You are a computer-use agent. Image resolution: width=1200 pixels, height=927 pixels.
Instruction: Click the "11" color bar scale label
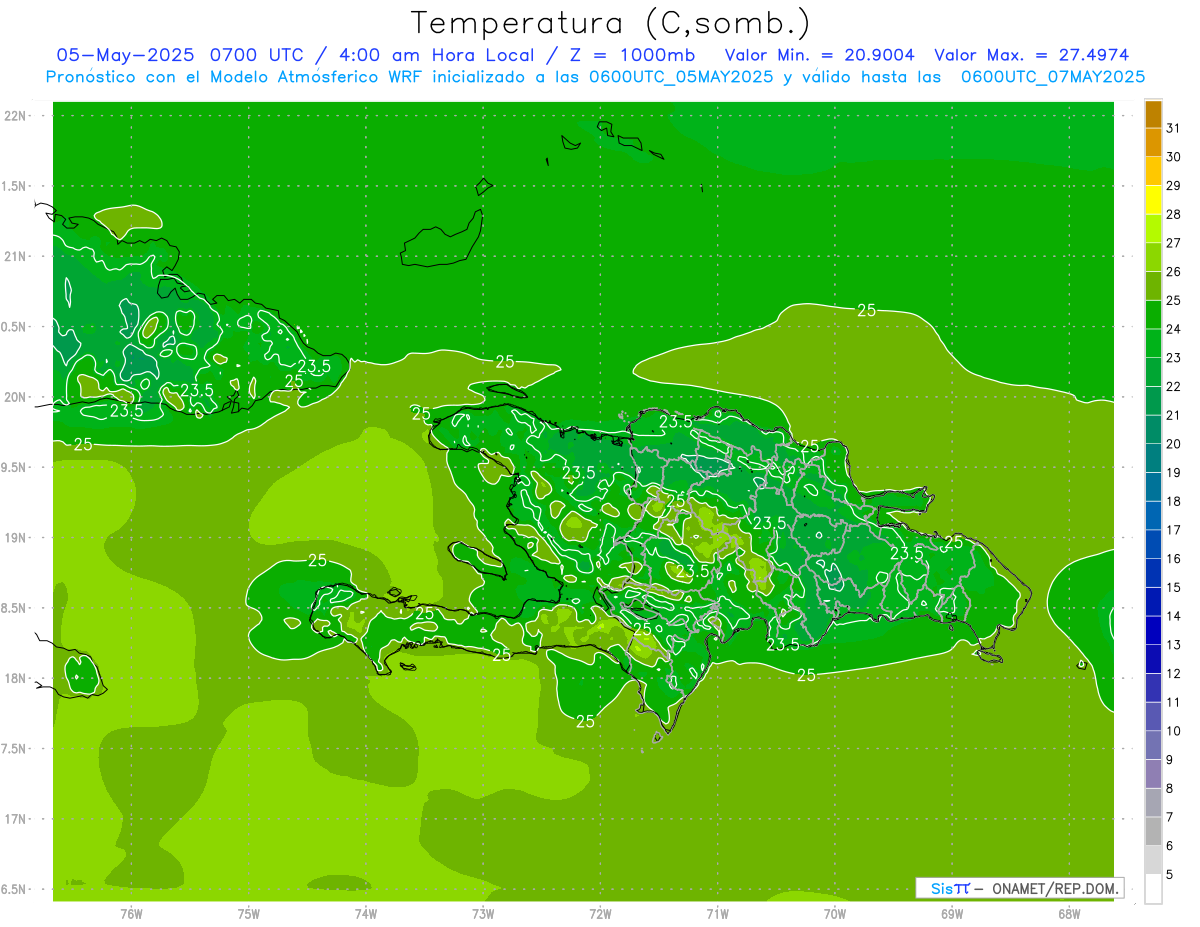1174,702
